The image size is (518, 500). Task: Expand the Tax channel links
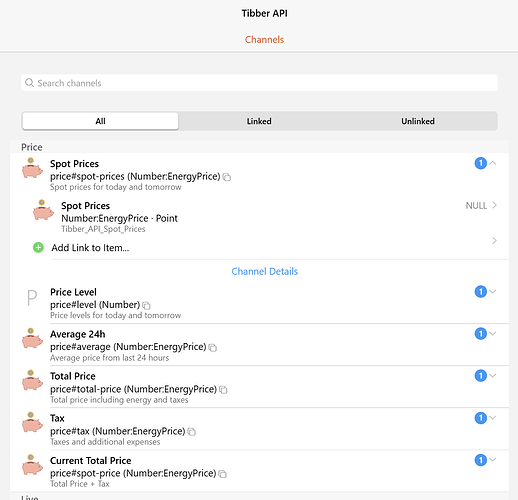tap(493, 418)
